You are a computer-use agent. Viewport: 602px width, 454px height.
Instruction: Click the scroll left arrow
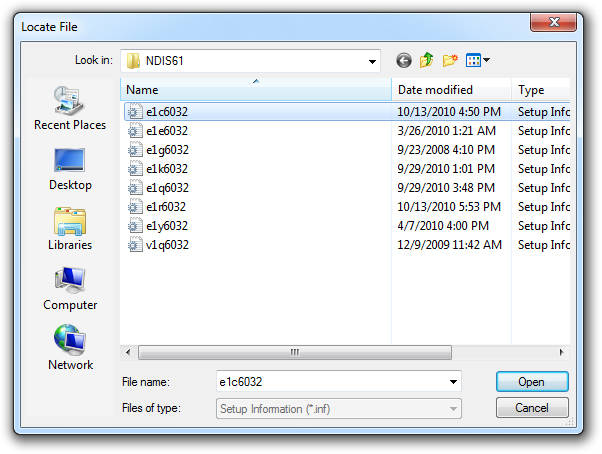[128, 352]
